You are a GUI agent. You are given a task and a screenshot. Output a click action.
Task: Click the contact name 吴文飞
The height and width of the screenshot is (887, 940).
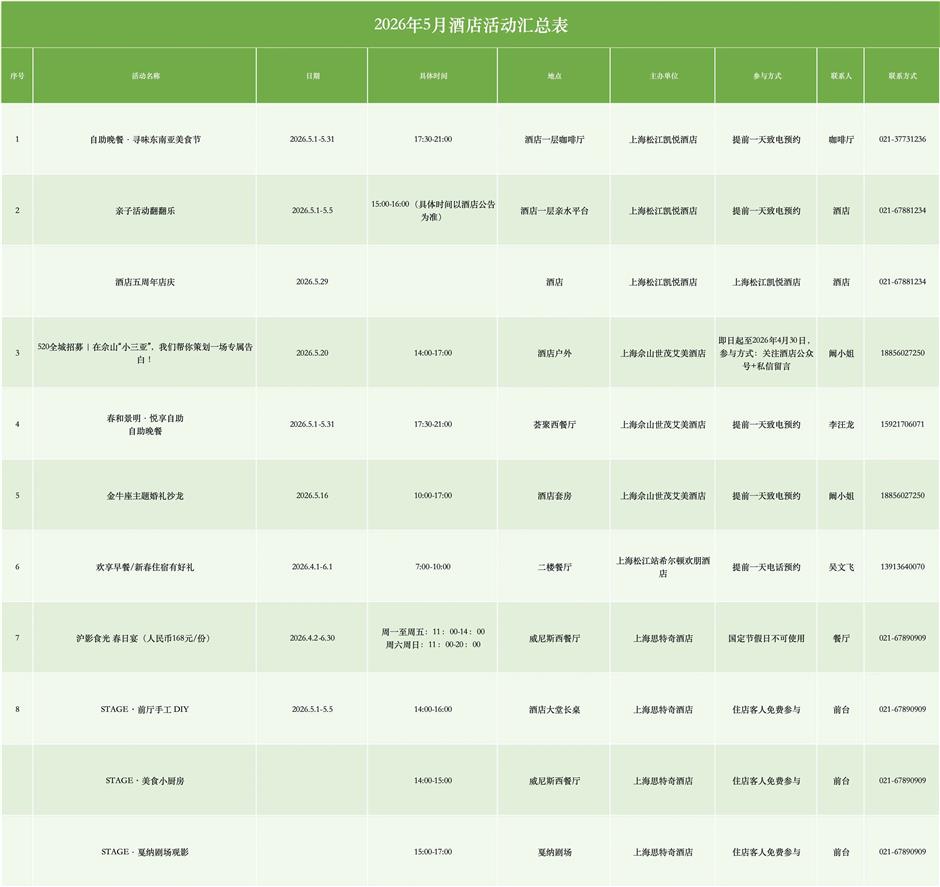[841, 567]
